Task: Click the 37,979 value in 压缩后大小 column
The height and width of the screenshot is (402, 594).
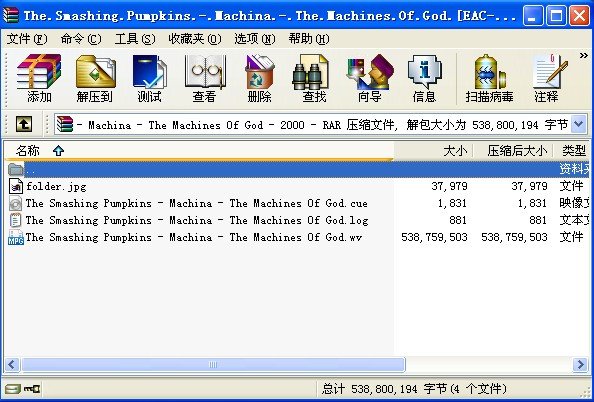Action: click(529, 186)
